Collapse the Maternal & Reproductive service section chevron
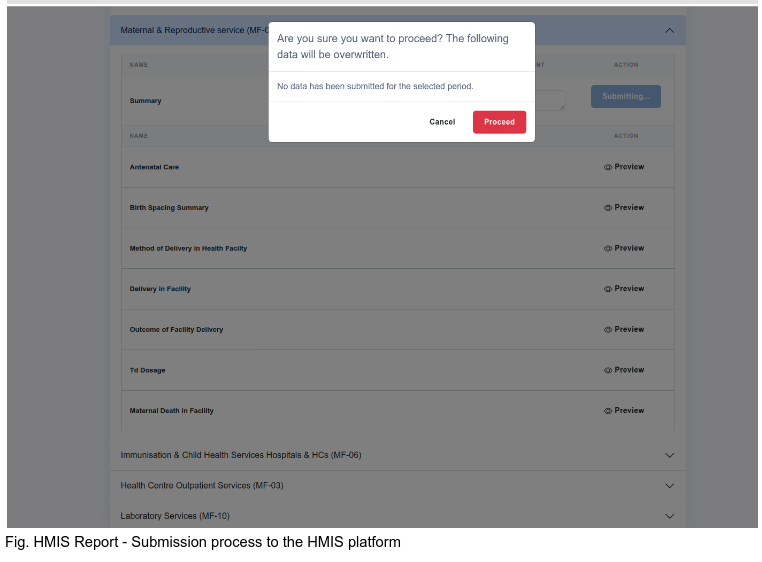Image resolution: width=762 pixels, height=562 pixels. coord(669,31)
